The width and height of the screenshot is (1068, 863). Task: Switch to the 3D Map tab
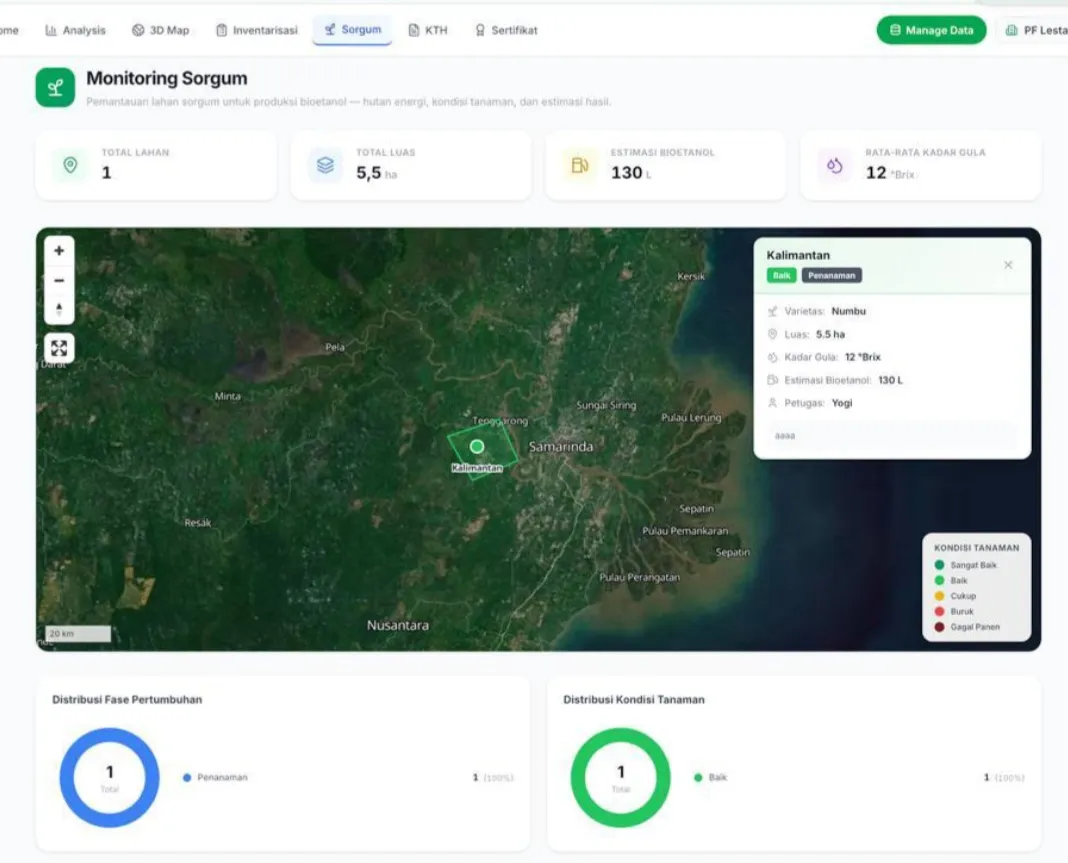tap(161, 30)
